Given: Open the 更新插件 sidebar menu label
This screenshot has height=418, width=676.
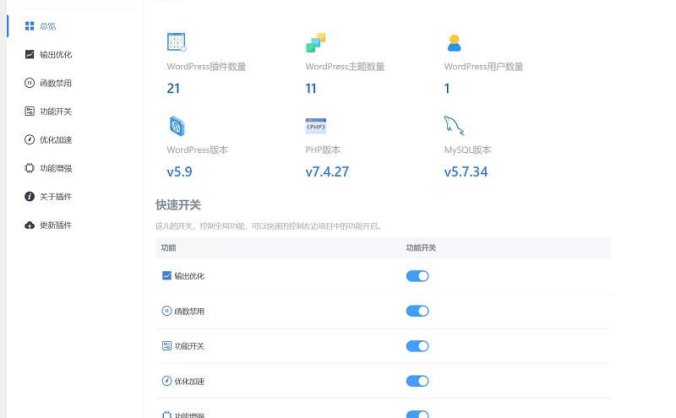Looking at the screenshot, I should point(56,225).
